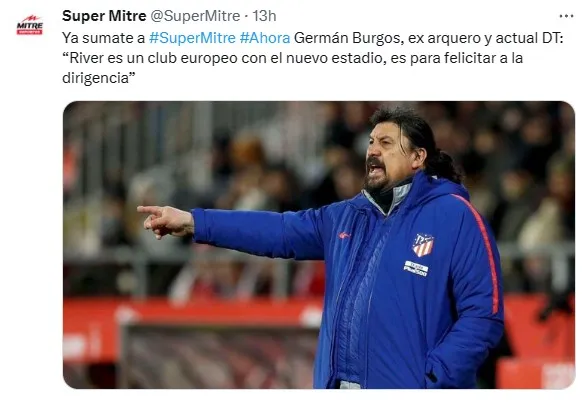Open the attached photo of the coach
The height and width of the screenshot is (402, 584).
(x=319, y=245)
